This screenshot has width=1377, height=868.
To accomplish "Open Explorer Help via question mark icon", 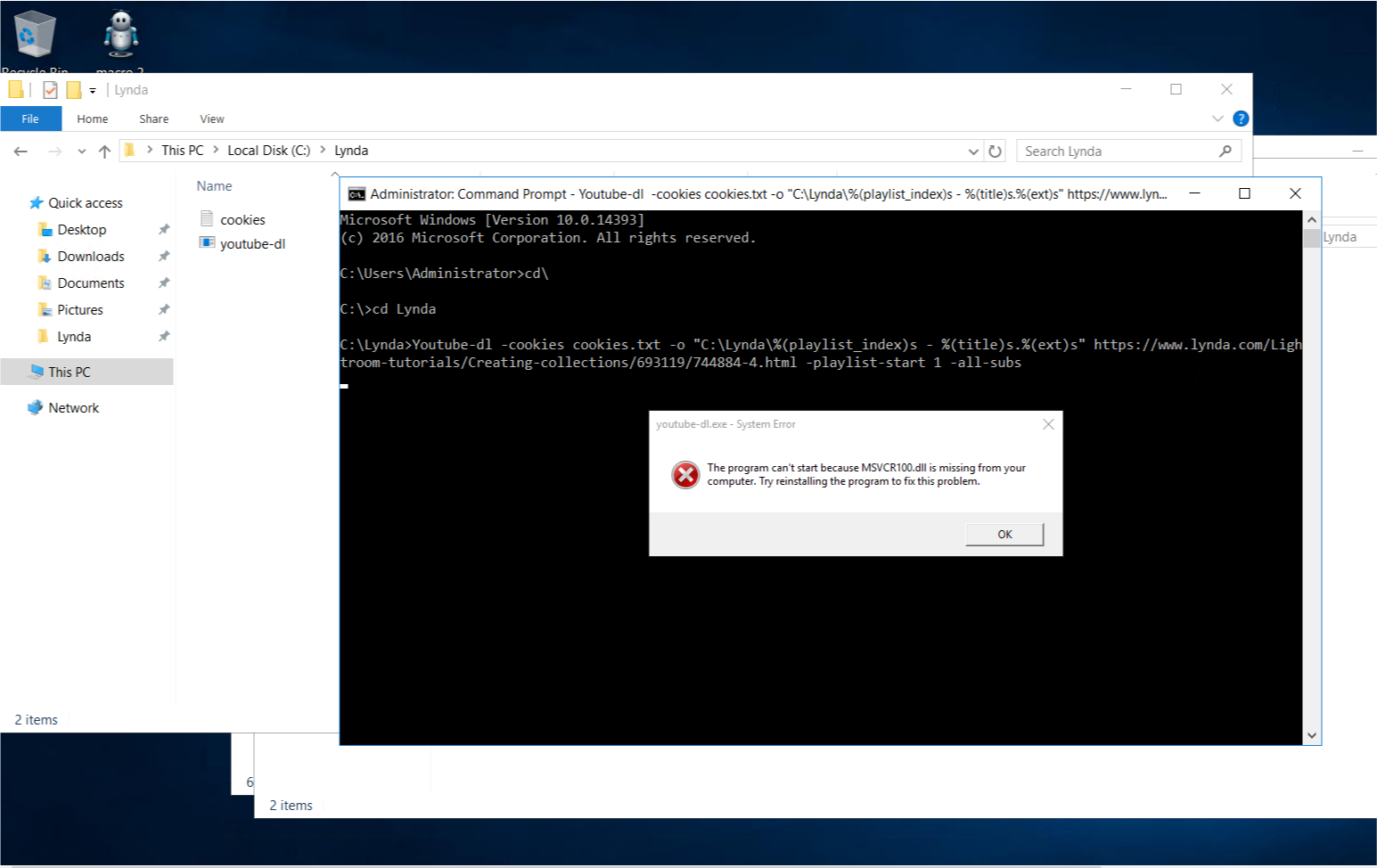I will pos(1241,119).
